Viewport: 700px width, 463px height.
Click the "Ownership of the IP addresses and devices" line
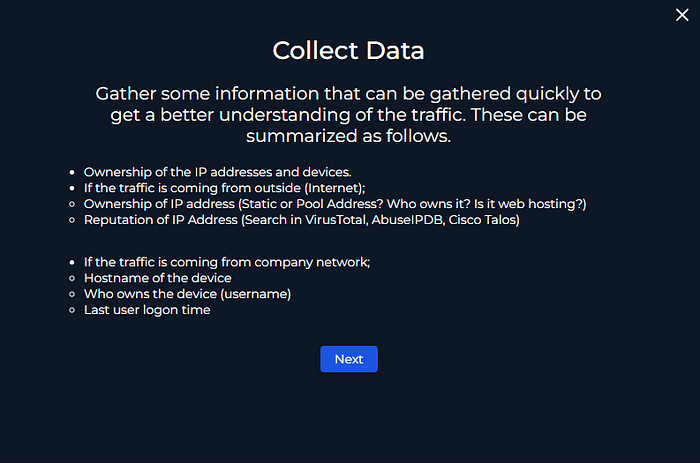click(217, 172)
